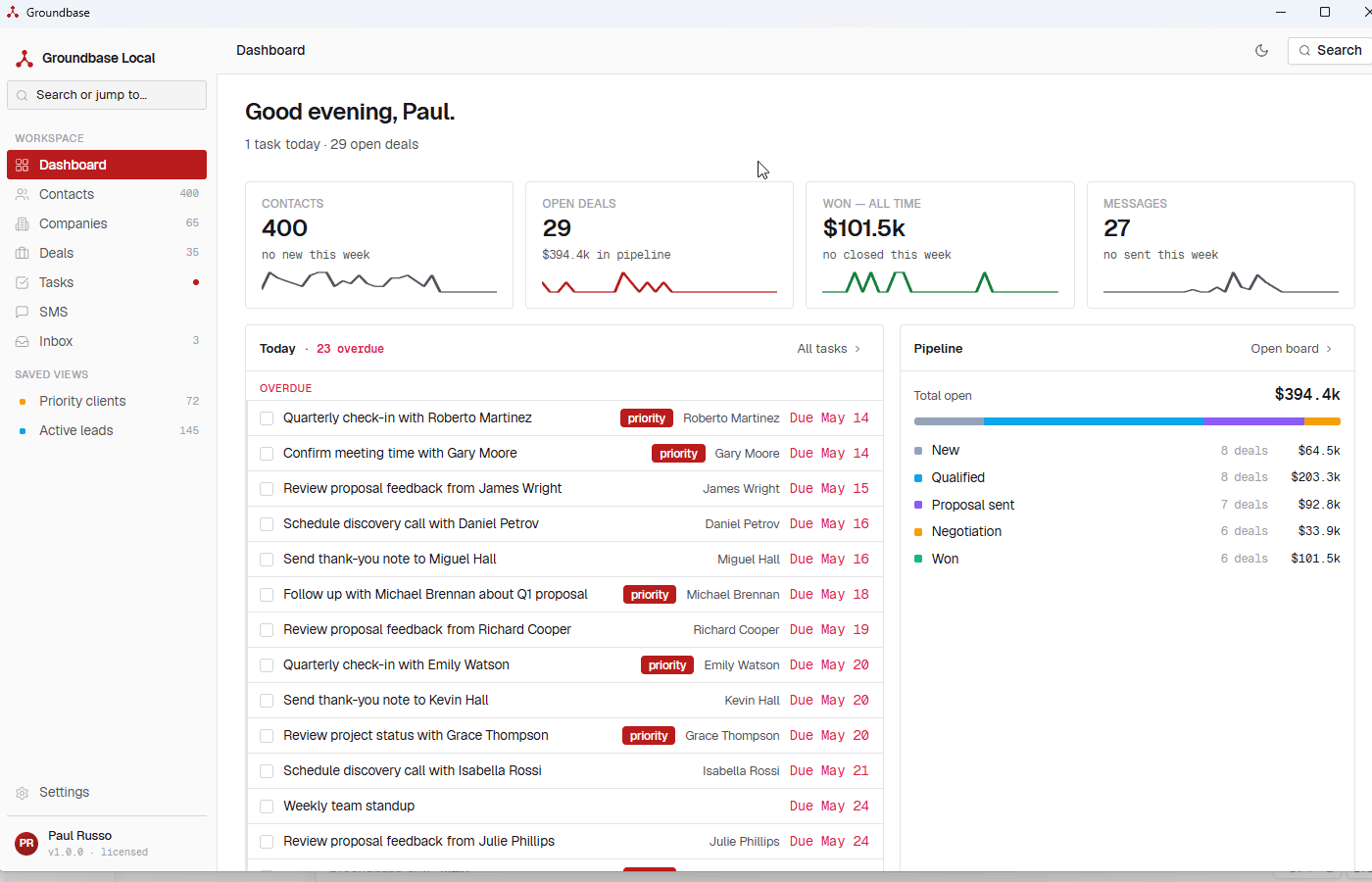This screenshot has width=1372, height=882.
Task: Open Send thank-you note to Kevin Hall
Action: 386,701
